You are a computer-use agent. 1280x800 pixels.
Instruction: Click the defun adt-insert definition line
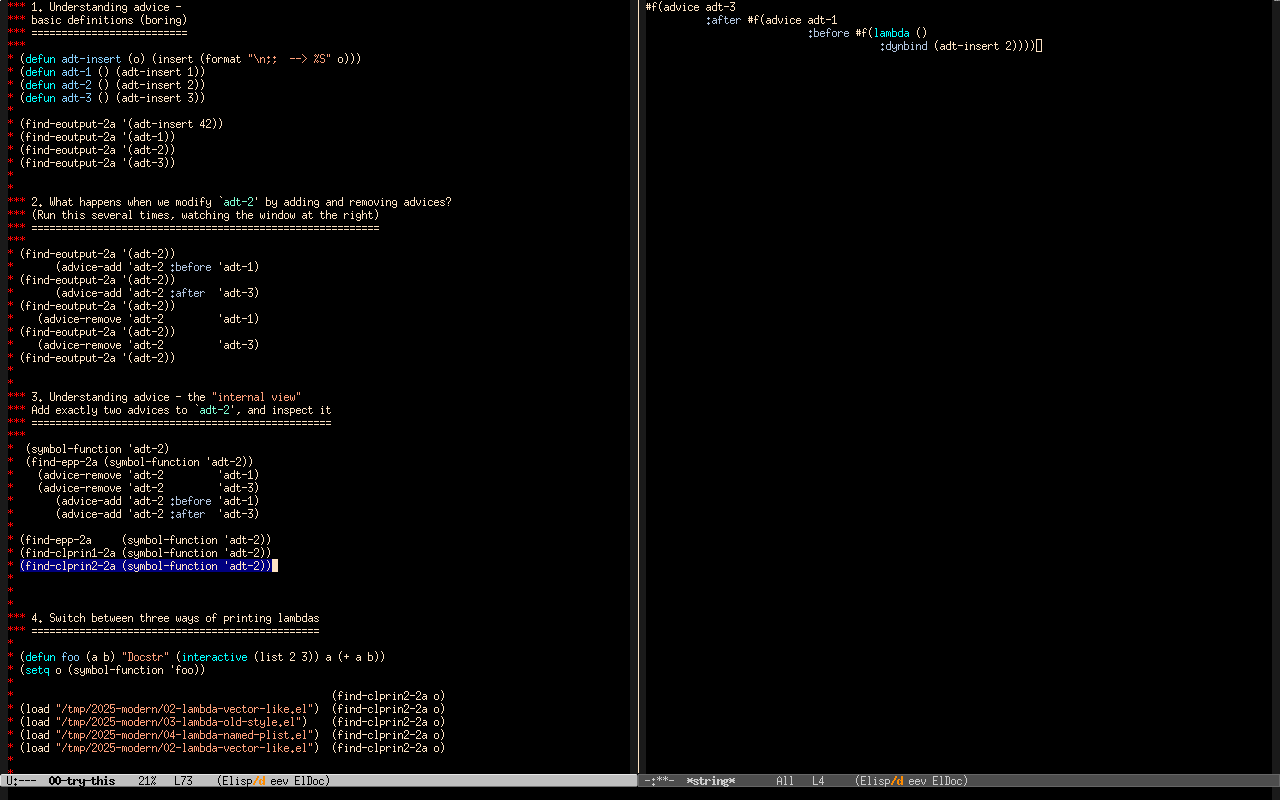tap(190, 59)
